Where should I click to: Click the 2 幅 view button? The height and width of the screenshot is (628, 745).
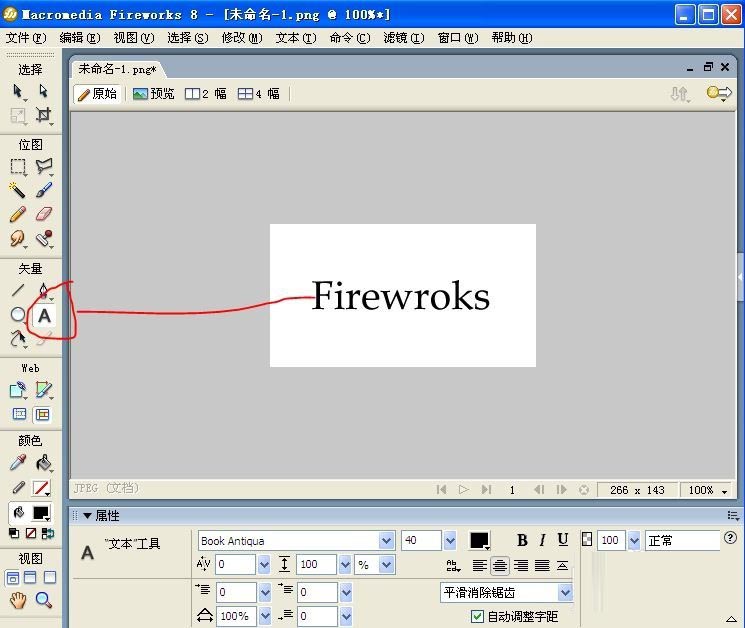click(206, 94)
